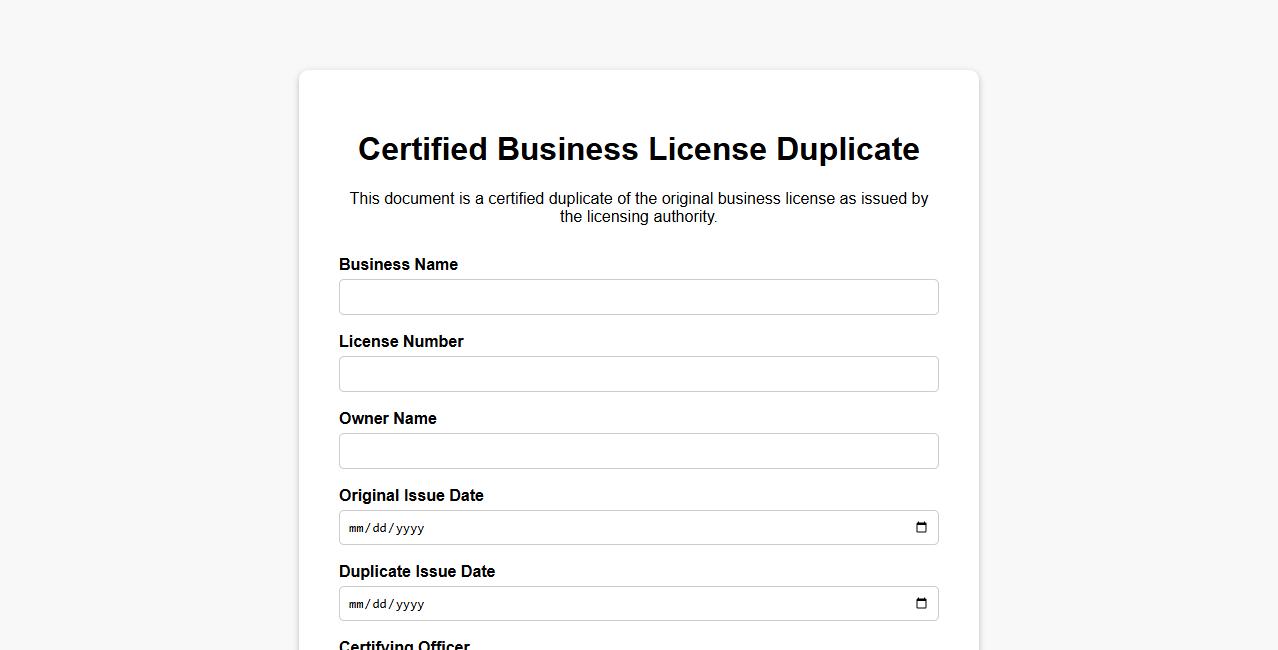
Task: Click the "Duplicate Issue Date" label
Action: tap(417, 572)
